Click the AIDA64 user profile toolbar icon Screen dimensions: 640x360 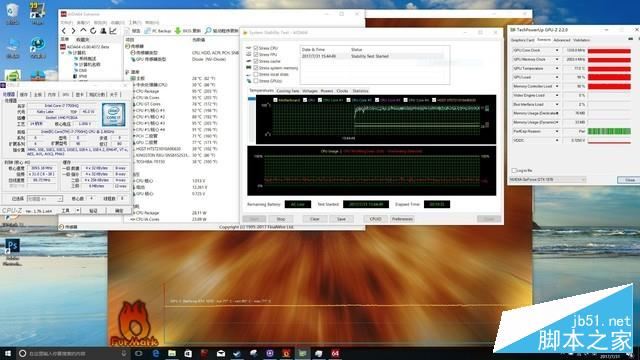click(x=103, y=31)
